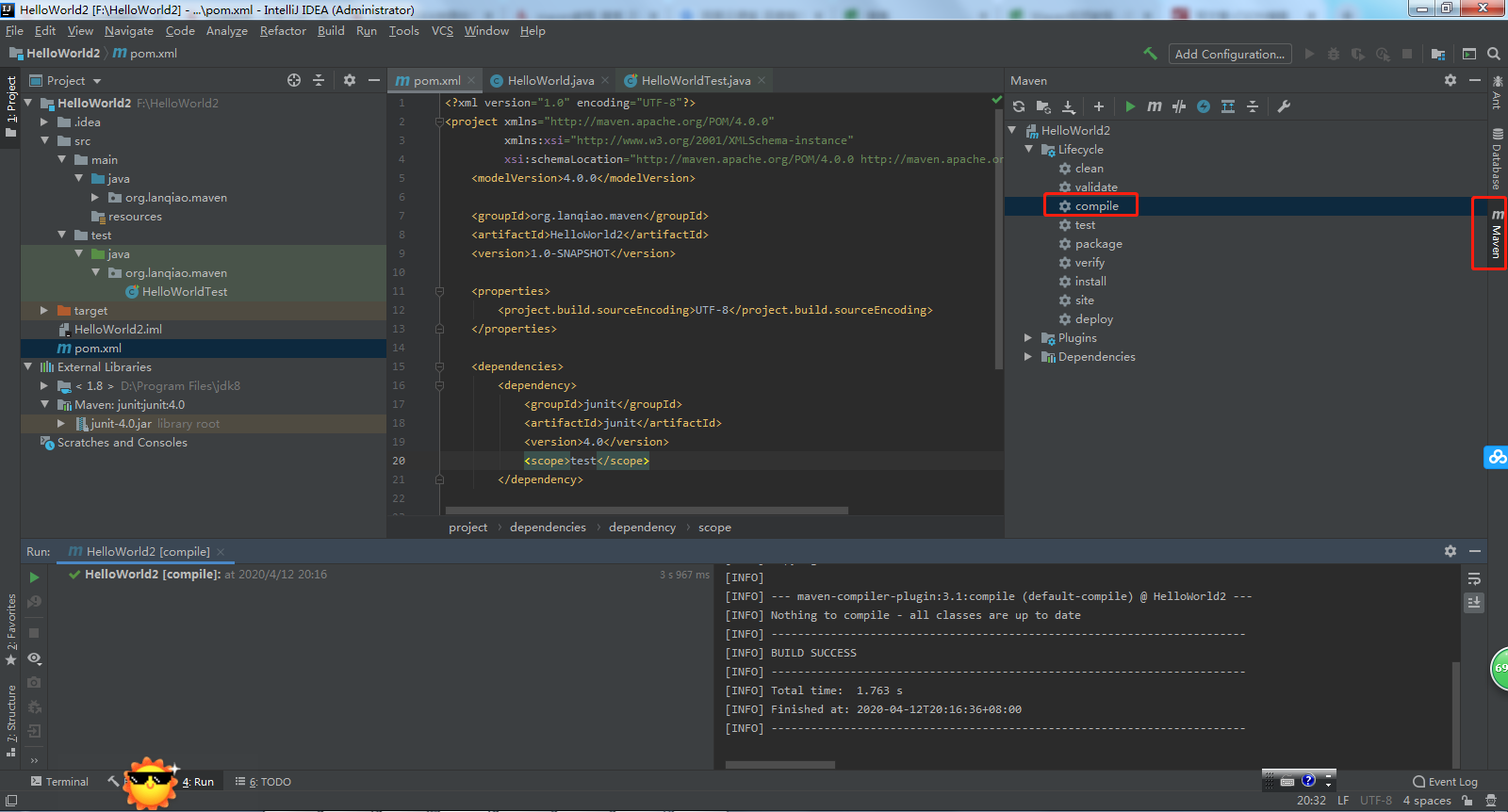Collapse Lifecycle node in Maven panel
Screen dimensions: 1508x812
[1029, 149]
